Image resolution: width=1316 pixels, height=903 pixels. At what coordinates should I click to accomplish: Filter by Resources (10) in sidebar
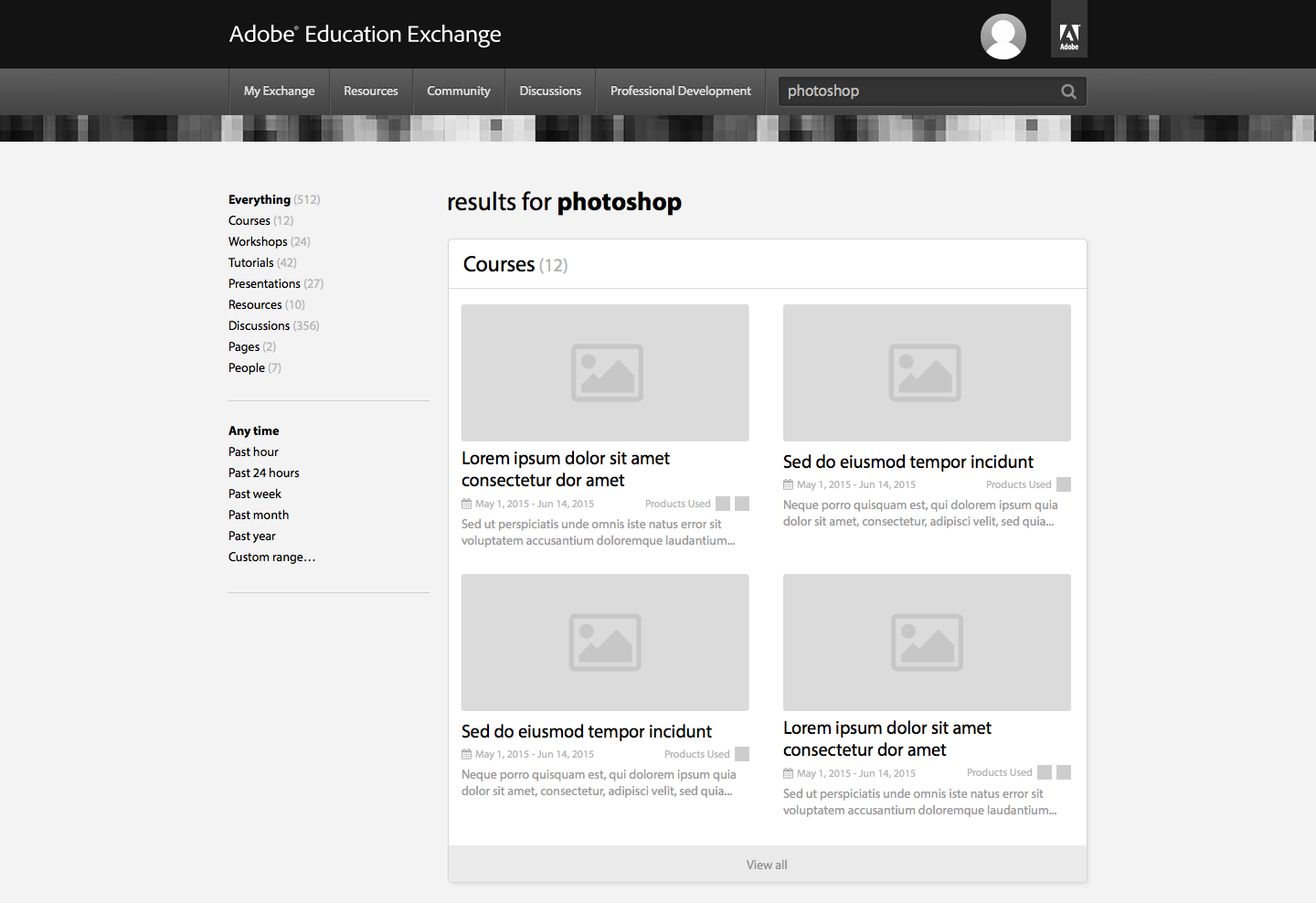coord(267,304)
